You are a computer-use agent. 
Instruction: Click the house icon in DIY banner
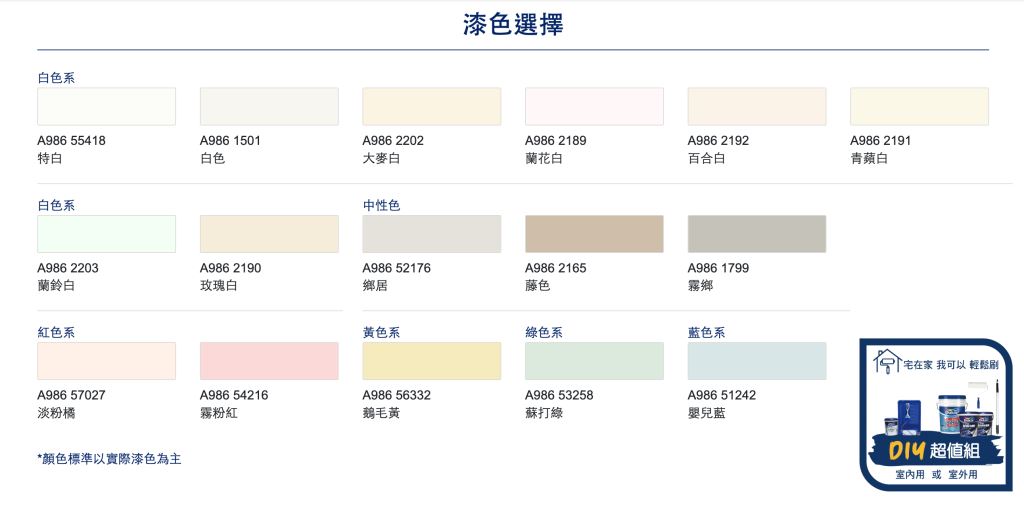click(886, 362)
